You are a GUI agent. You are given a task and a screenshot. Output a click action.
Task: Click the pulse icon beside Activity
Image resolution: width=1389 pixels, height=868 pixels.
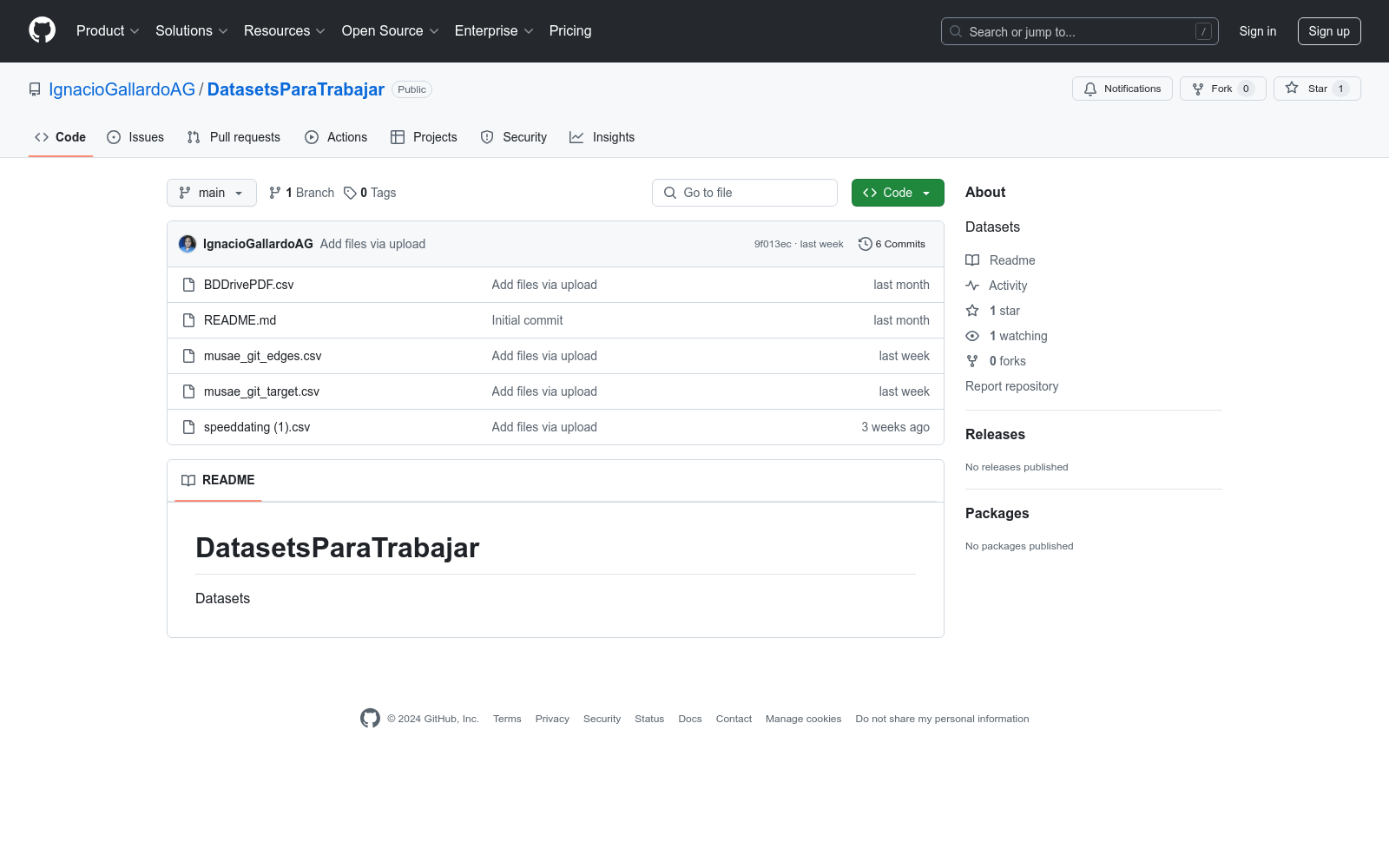coord(972,286)
